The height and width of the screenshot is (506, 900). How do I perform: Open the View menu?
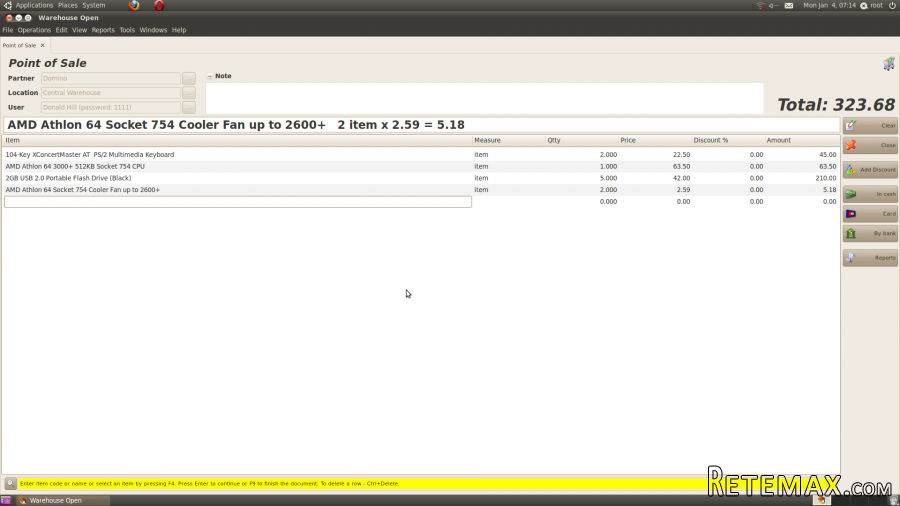coord(79,30)
